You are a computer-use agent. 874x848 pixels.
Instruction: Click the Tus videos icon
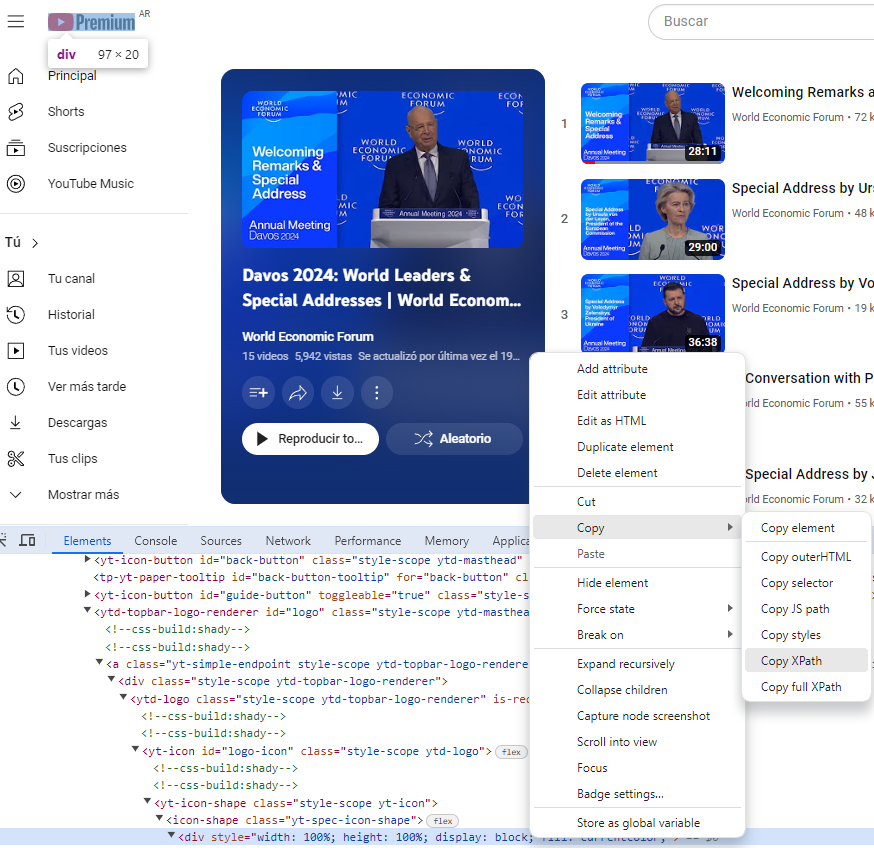coord(16,351)
